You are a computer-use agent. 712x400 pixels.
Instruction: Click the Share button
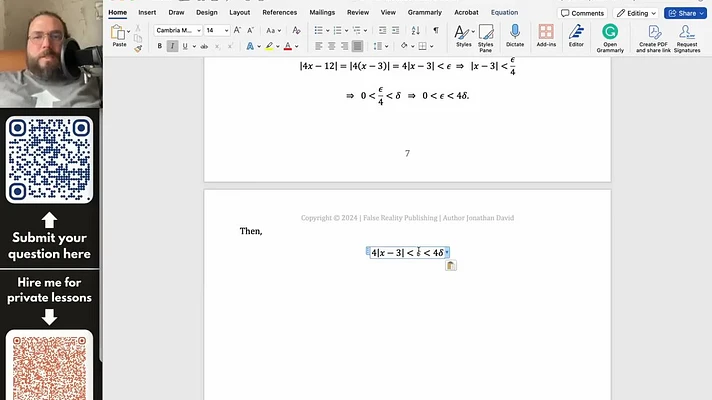(x=685, y=13)
